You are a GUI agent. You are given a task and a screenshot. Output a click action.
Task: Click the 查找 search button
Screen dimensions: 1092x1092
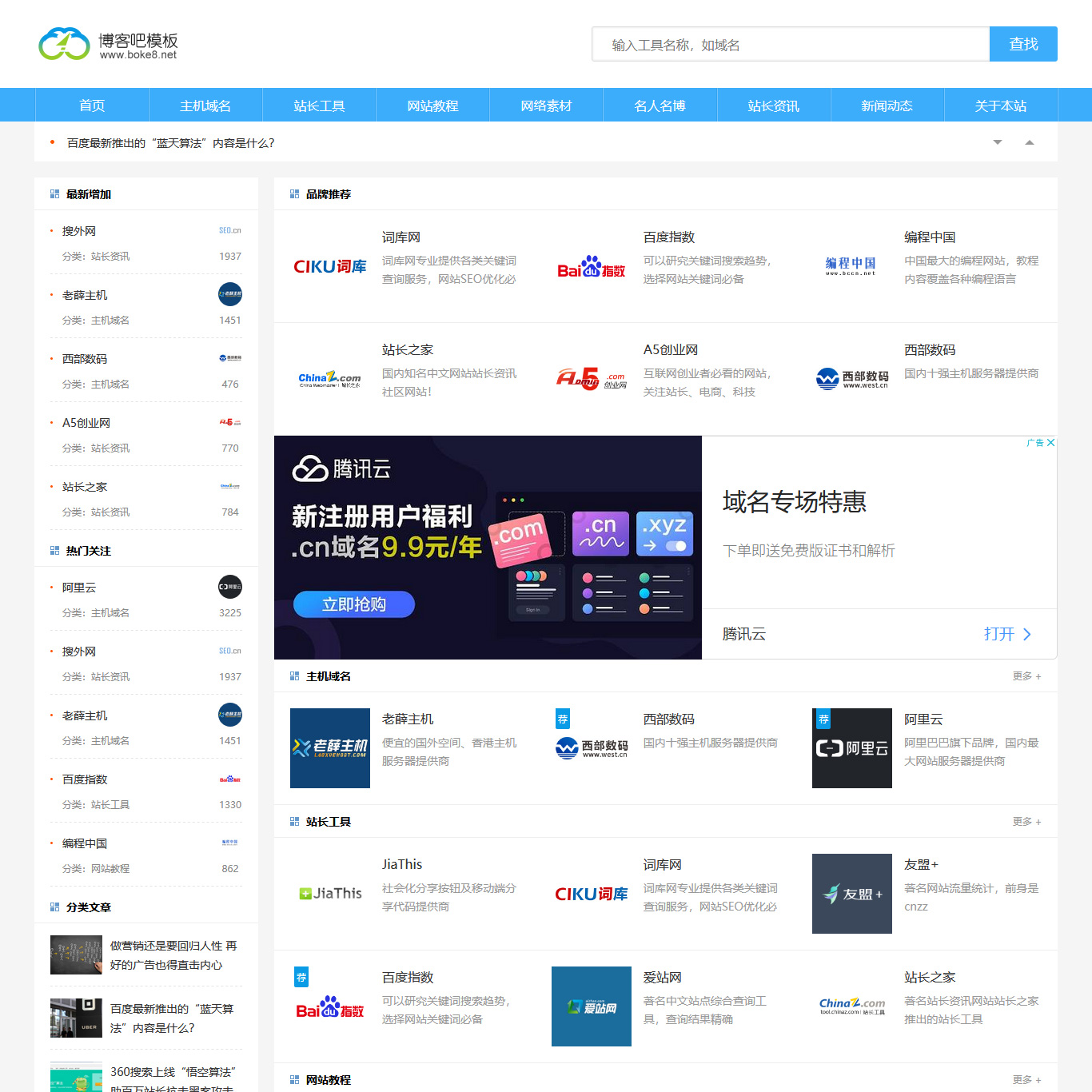[x=1023, y=44]
